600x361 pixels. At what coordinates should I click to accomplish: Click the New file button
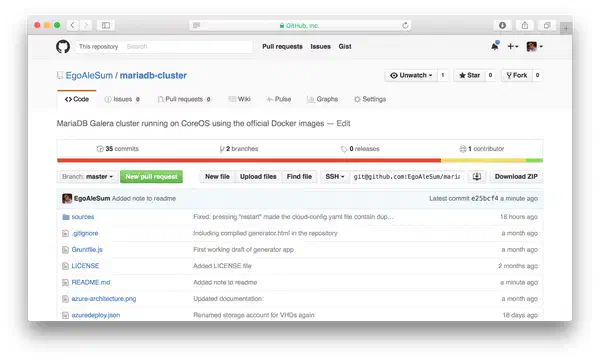pyautogui.click(x=217, y=176)
